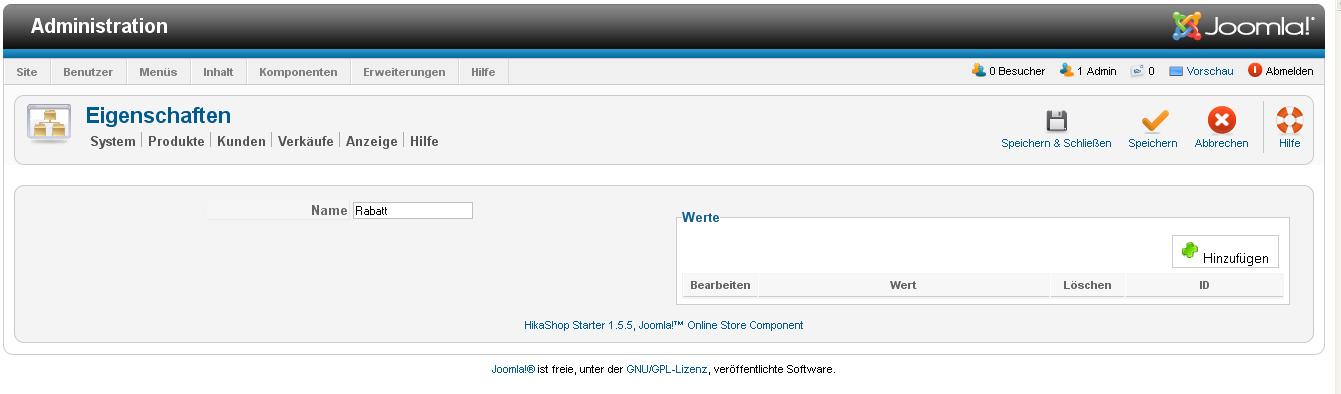Click the Vorschau monitor icon
Screen dimensions: 1341x394
pyautogui.click(x=1176, y=72)
